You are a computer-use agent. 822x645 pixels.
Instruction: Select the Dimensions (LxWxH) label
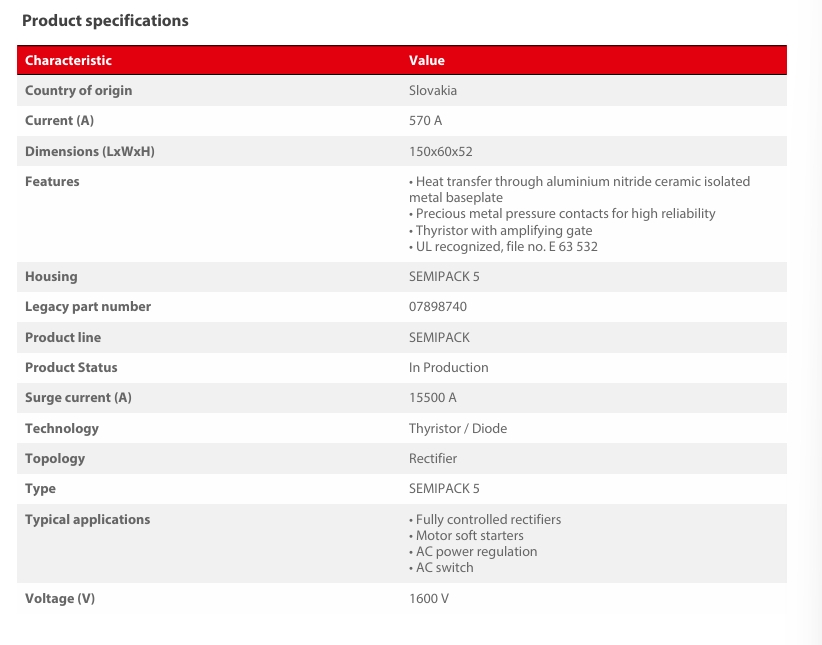pos(90,151)
